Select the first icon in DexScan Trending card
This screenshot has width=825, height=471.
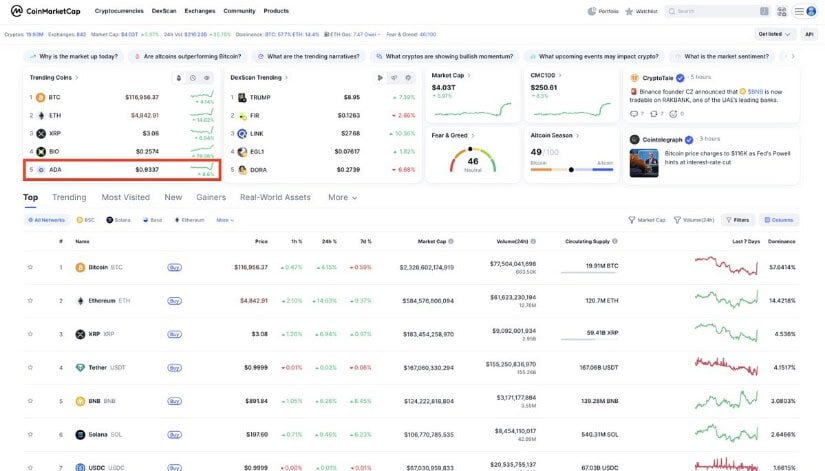380,78
